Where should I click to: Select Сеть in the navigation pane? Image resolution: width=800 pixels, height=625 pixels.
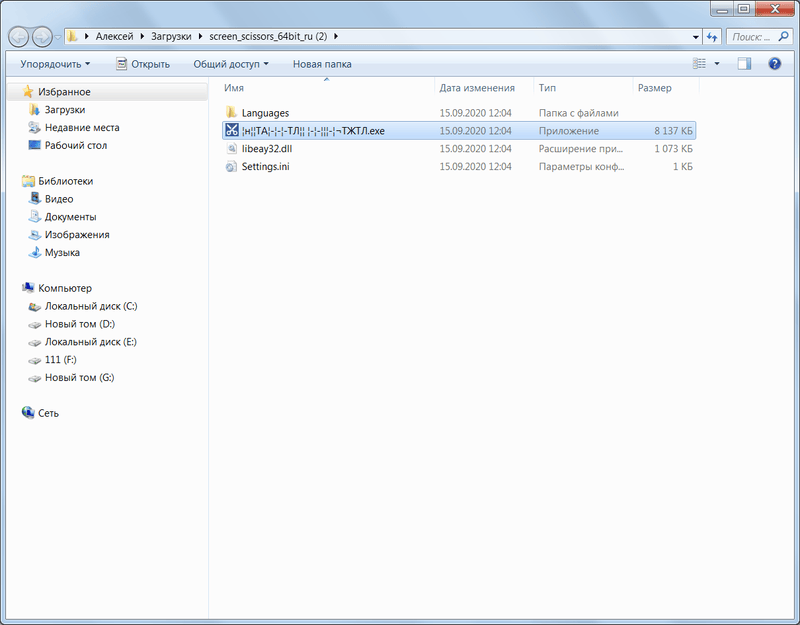click(48, 413)
